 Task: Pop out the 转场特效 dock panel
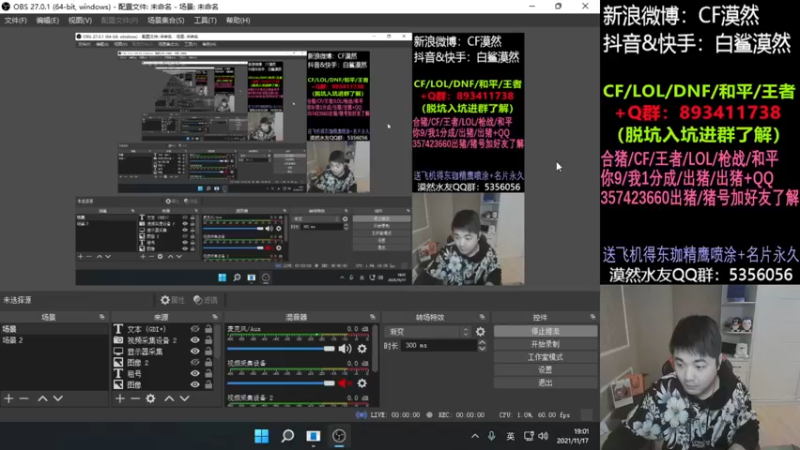click(x=482, y=317)
